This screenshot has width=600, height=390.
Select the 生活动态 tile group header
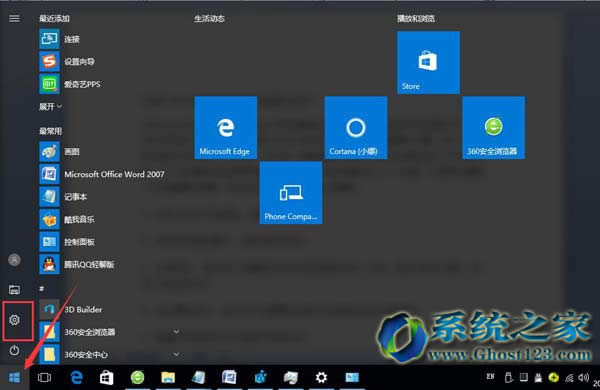click(x=209, y=18)
